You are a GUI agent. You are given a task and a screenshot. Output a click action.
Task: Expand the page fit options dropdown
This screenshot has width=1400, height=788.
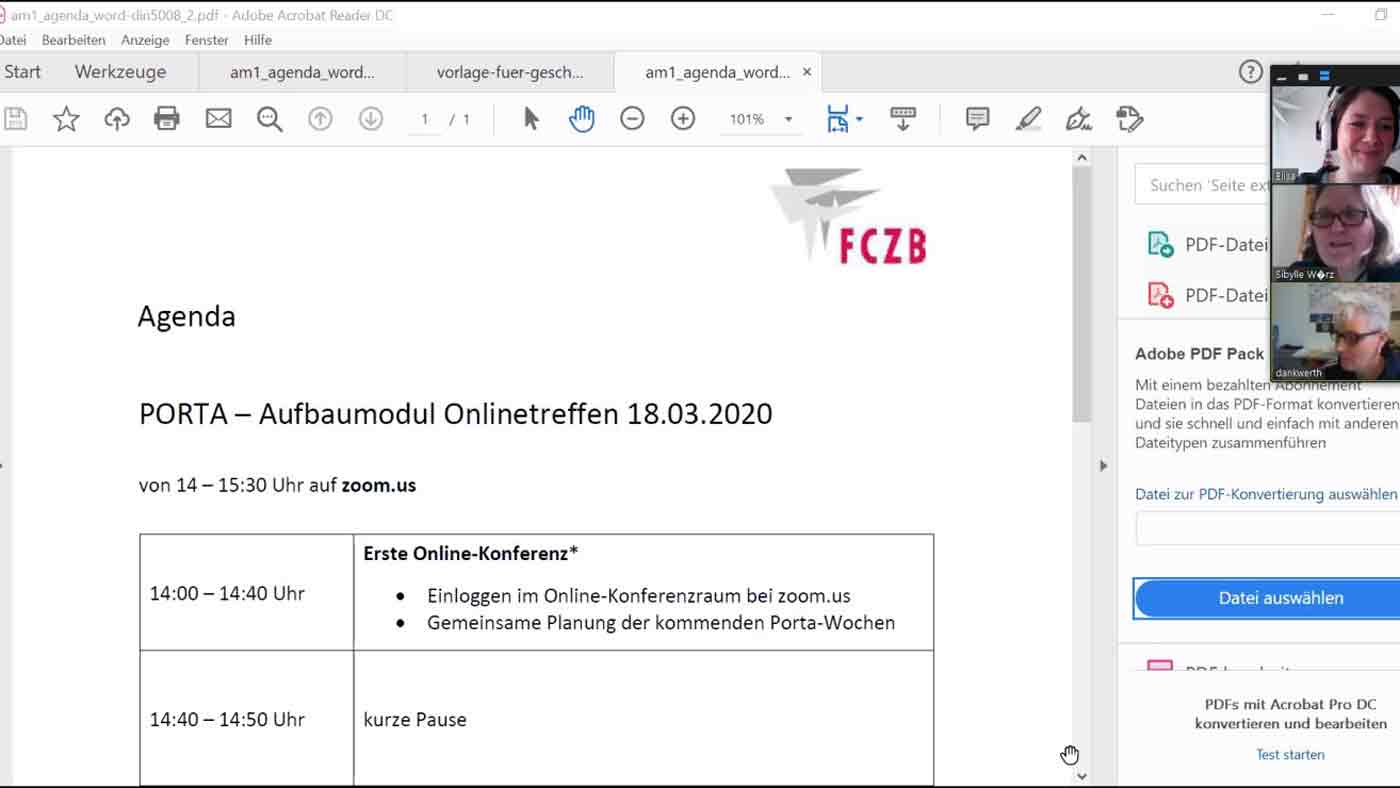[859, 120]
